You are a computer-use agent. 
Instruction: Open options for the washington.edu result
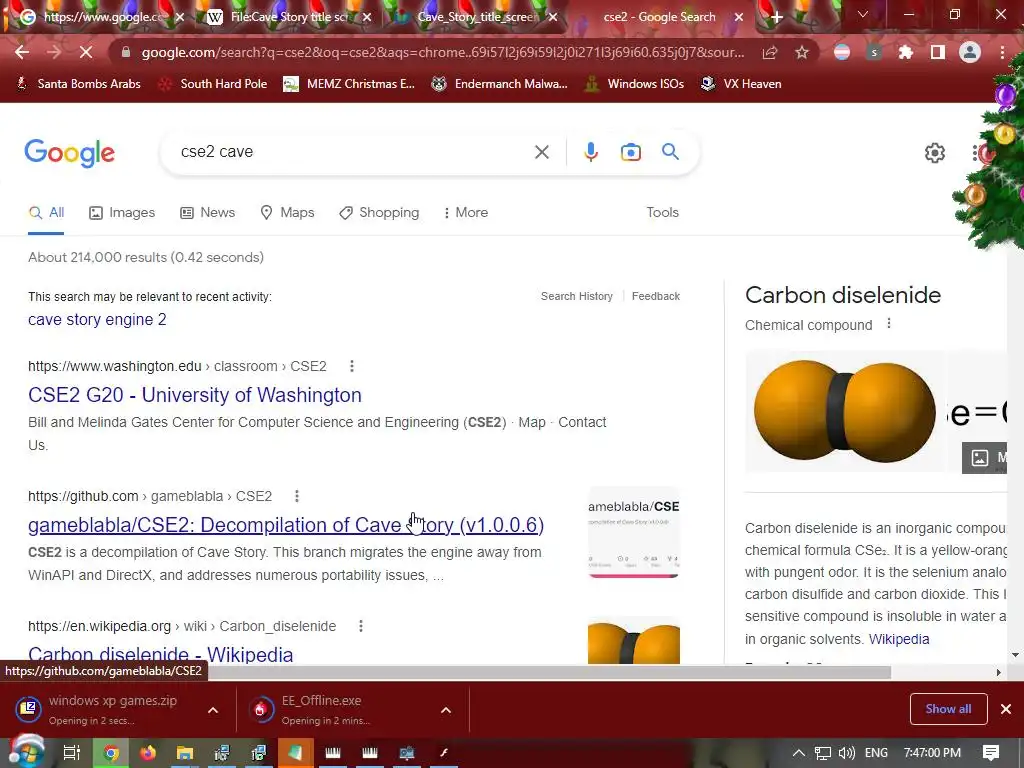[352, 366]
